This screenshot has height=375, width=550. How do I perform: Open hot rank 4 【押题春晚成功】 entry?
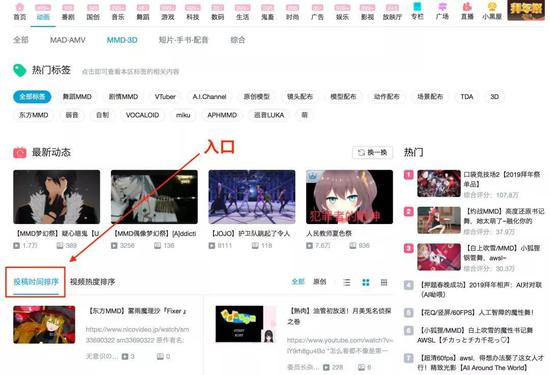tap(481, 289)
